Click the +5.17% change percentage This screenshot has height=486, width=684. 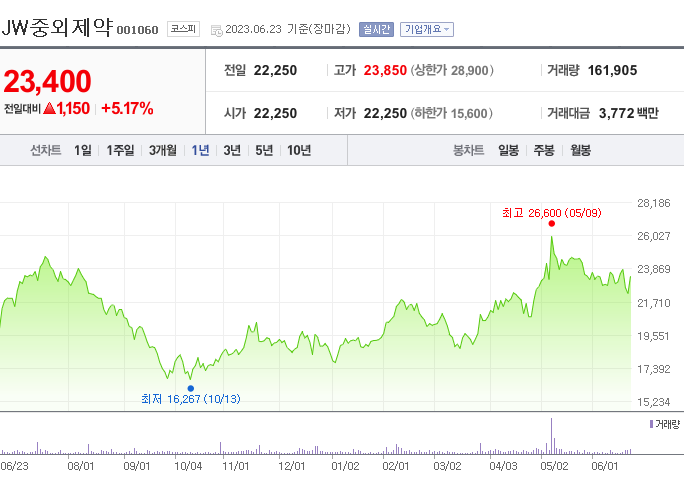click(x=127, y=108)
